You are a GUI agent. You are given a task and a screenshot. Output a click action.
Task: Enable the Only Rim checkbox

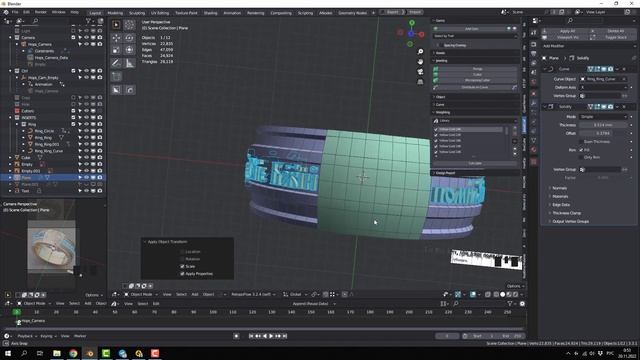(581, 157)
